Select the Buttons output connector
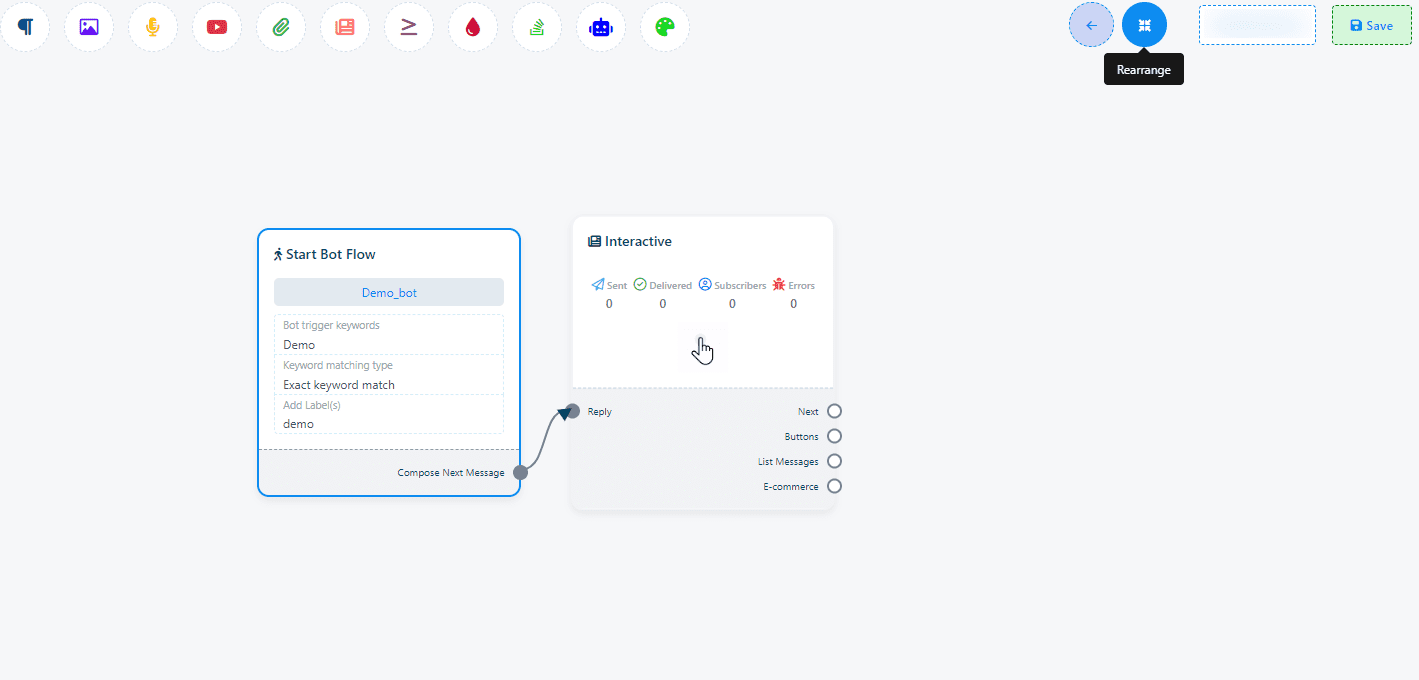The image size is (1419, 680). click(x=834, y=436)
